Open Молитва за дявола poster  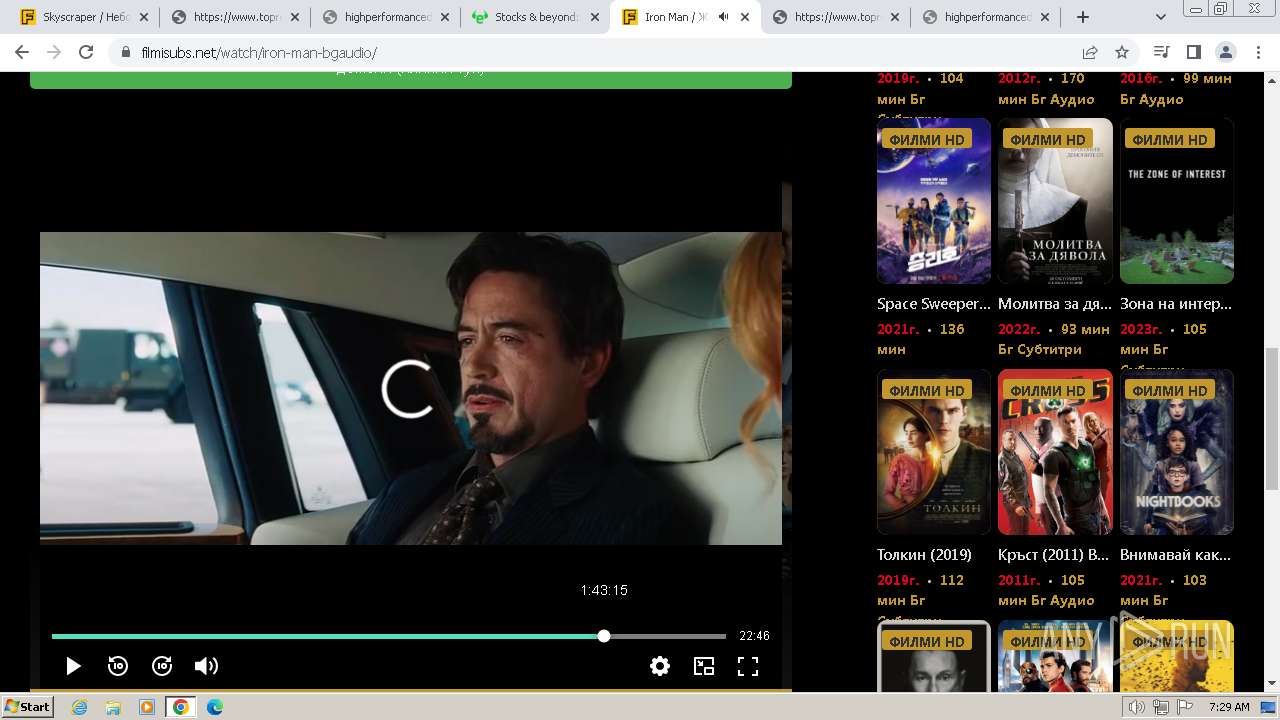[1055, 201]
